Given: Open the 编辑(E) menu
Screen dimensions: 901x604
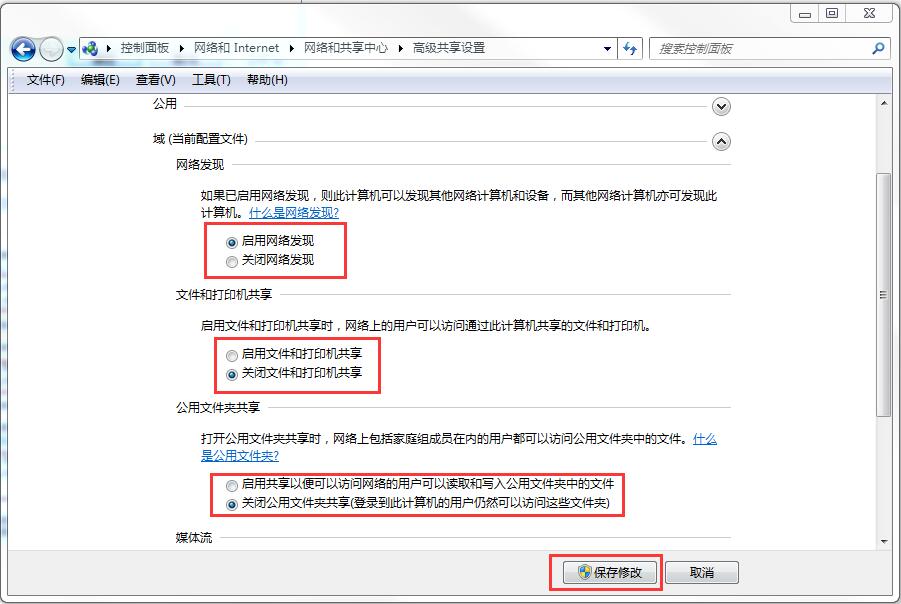Looking at the screenshot, I should 100,80.
